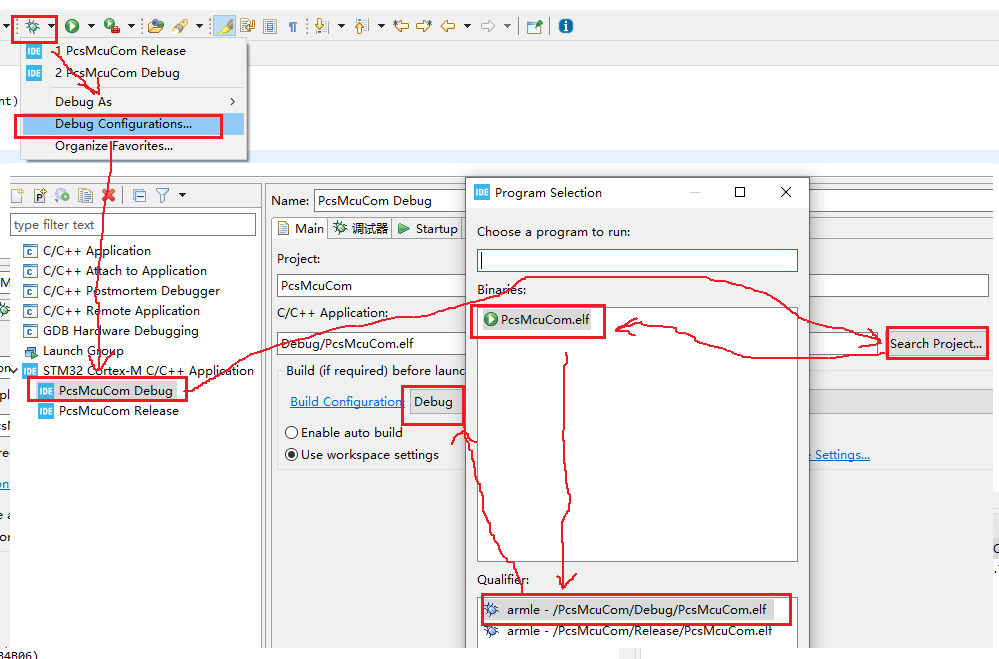Click the Previous Annotation up-arrow icon

pos(361,26)
